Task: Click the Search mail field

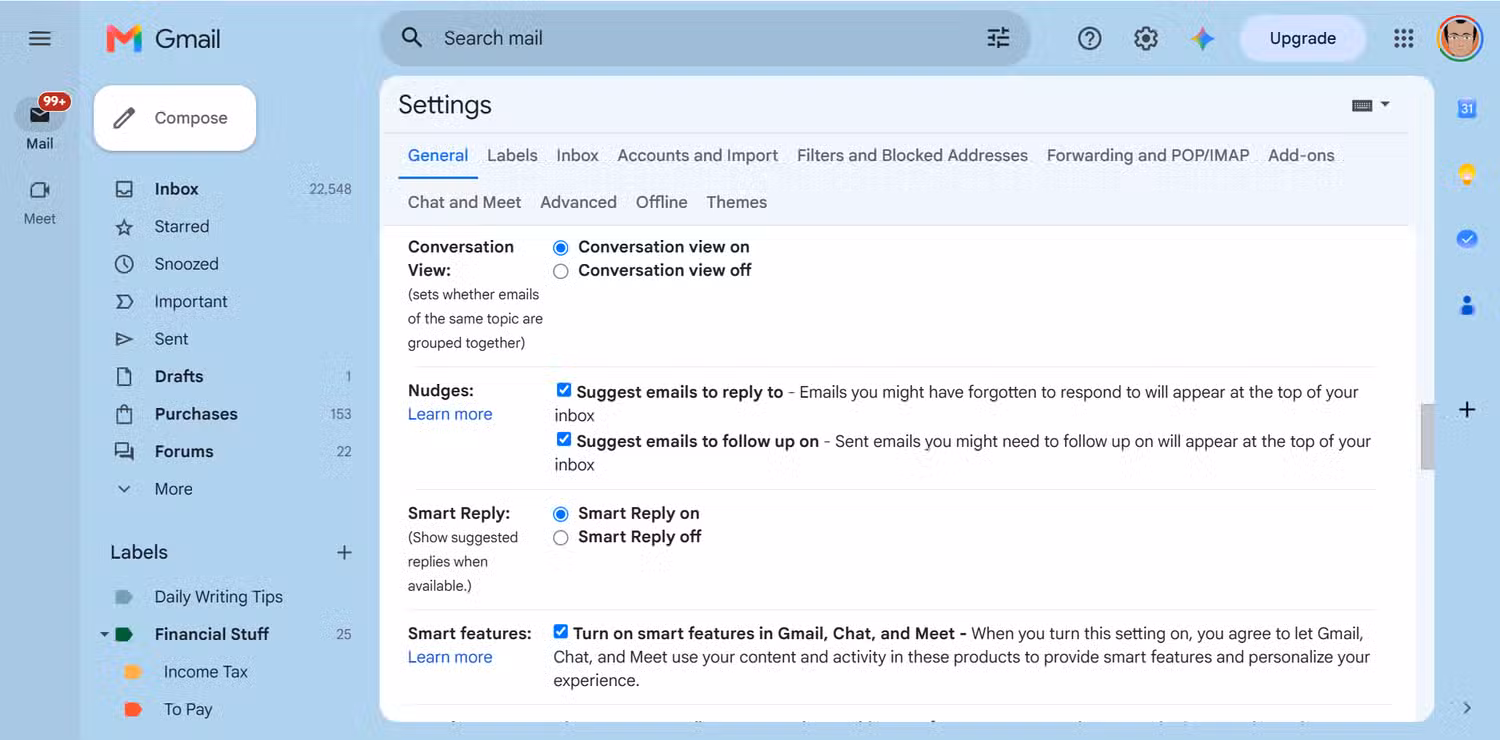Action: (x=705, y=38)
